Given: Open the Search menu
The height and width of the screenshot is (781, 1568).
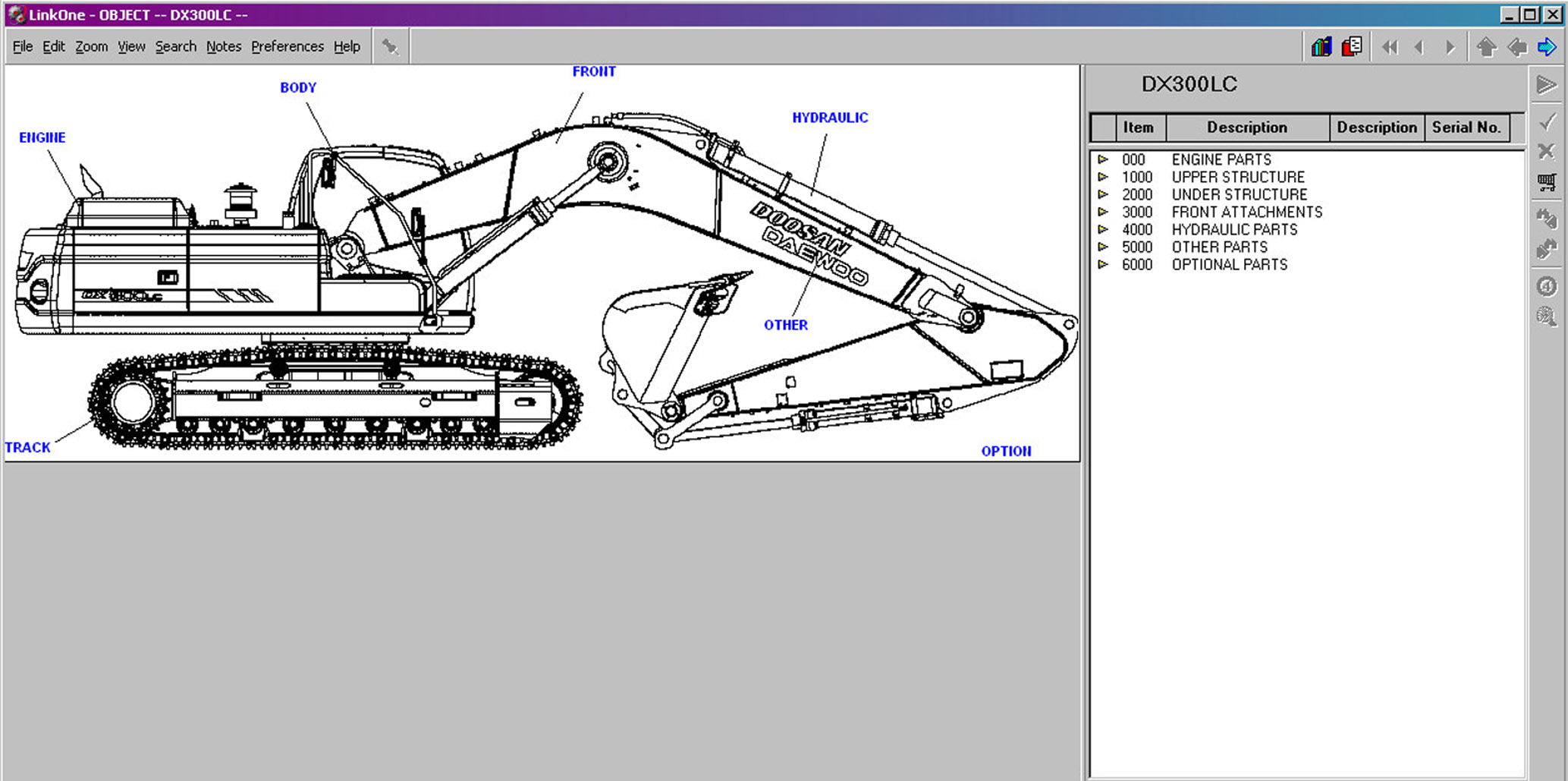Looking at the screenshot, I should tap(175, 46).
